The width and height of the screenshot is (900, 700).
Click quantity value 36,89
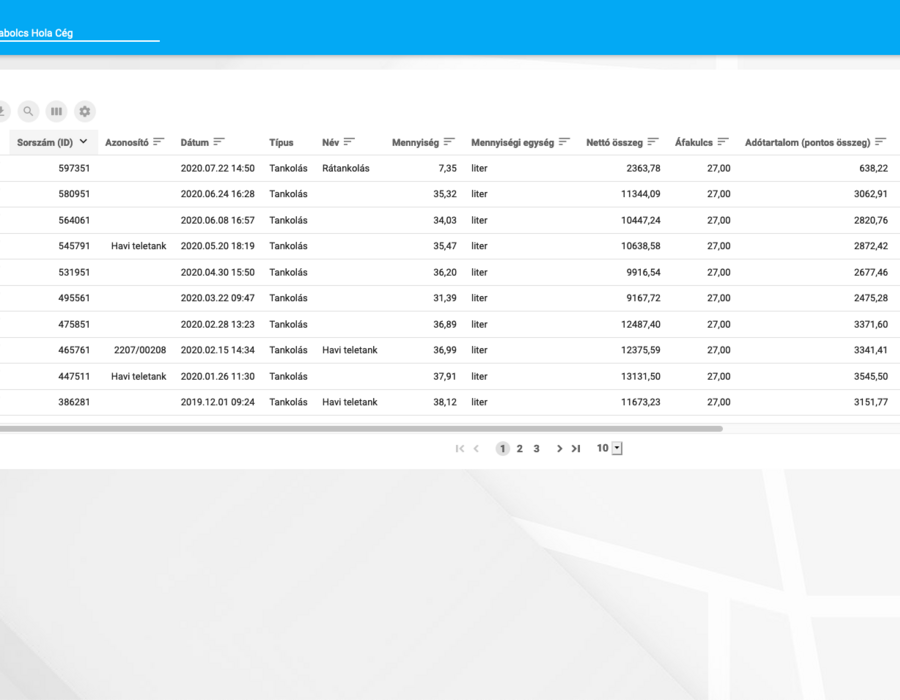pos(445,324)
